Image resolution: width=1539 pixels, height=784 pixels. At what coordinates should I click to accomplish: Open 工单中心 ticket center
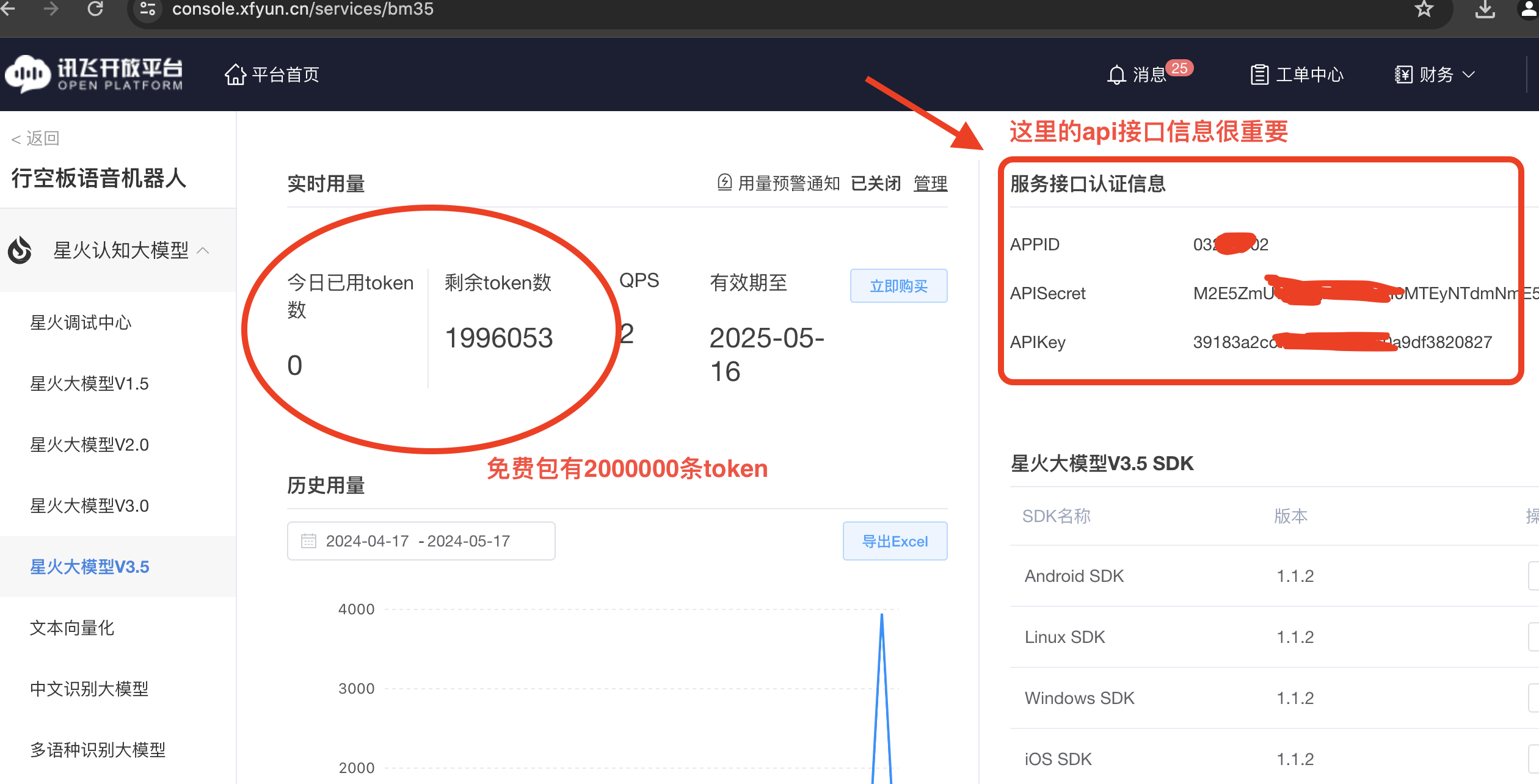tap(1297, 74)
